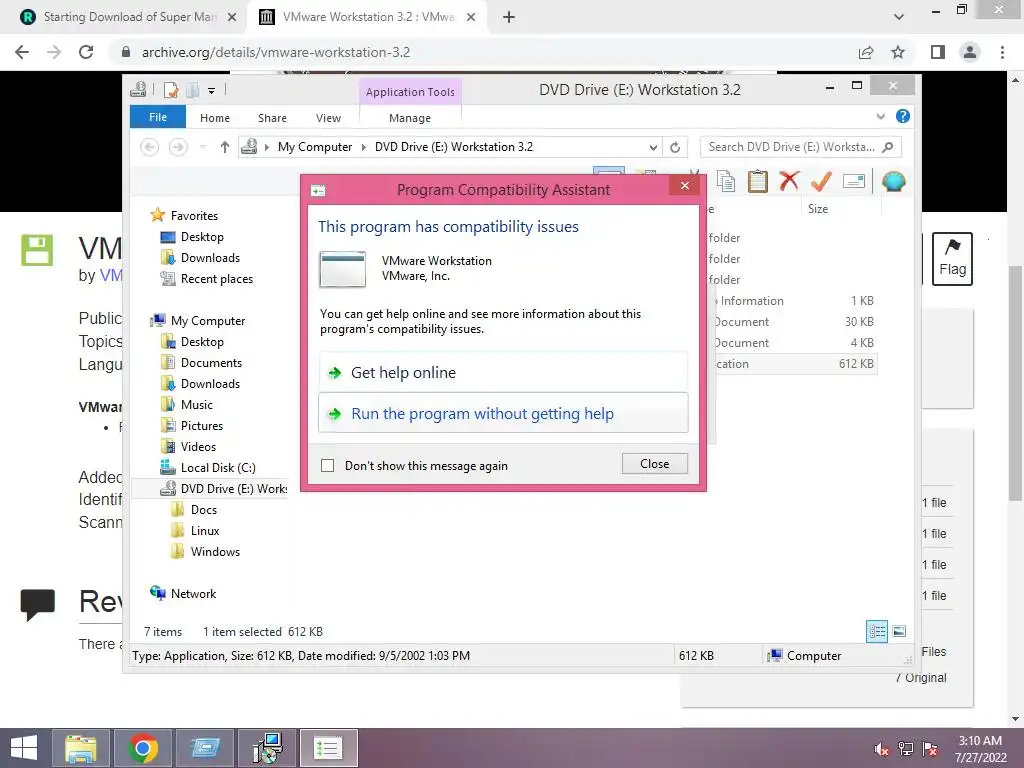Image resolution: width=1024 pixels, height=768 pixels.
Task: Click 'Get help online' option
Action: point(503,372)
